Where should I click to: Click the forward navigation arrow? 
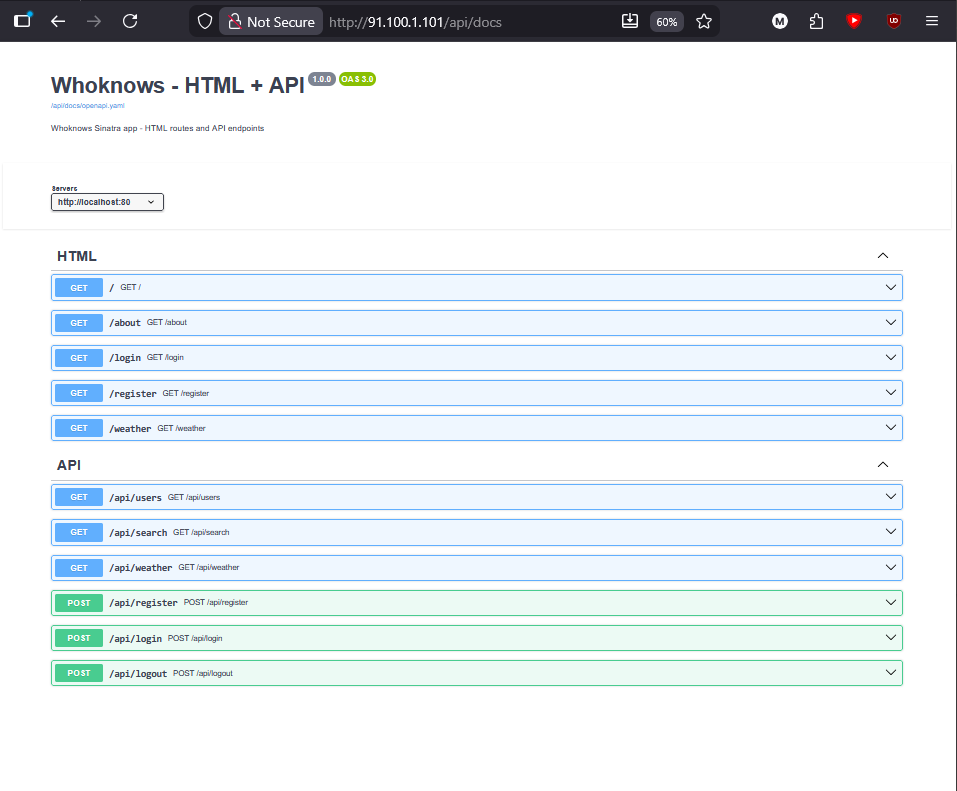93,21
